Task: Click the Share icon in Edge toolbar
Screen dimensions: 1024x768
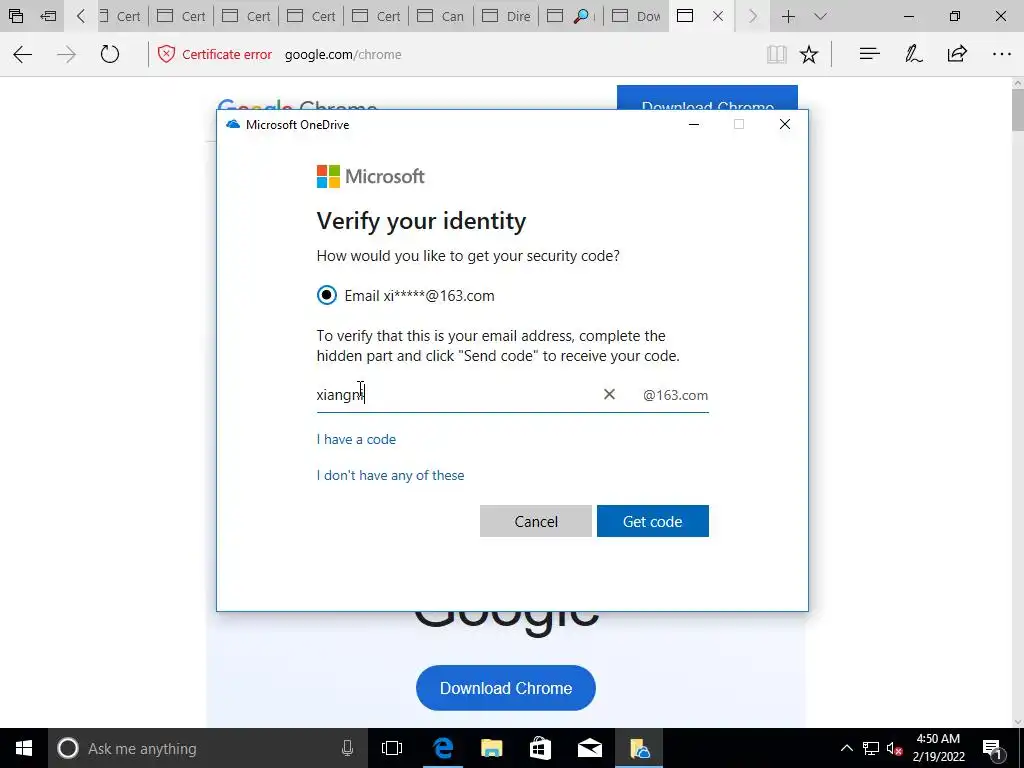Action: coord(957,54)
